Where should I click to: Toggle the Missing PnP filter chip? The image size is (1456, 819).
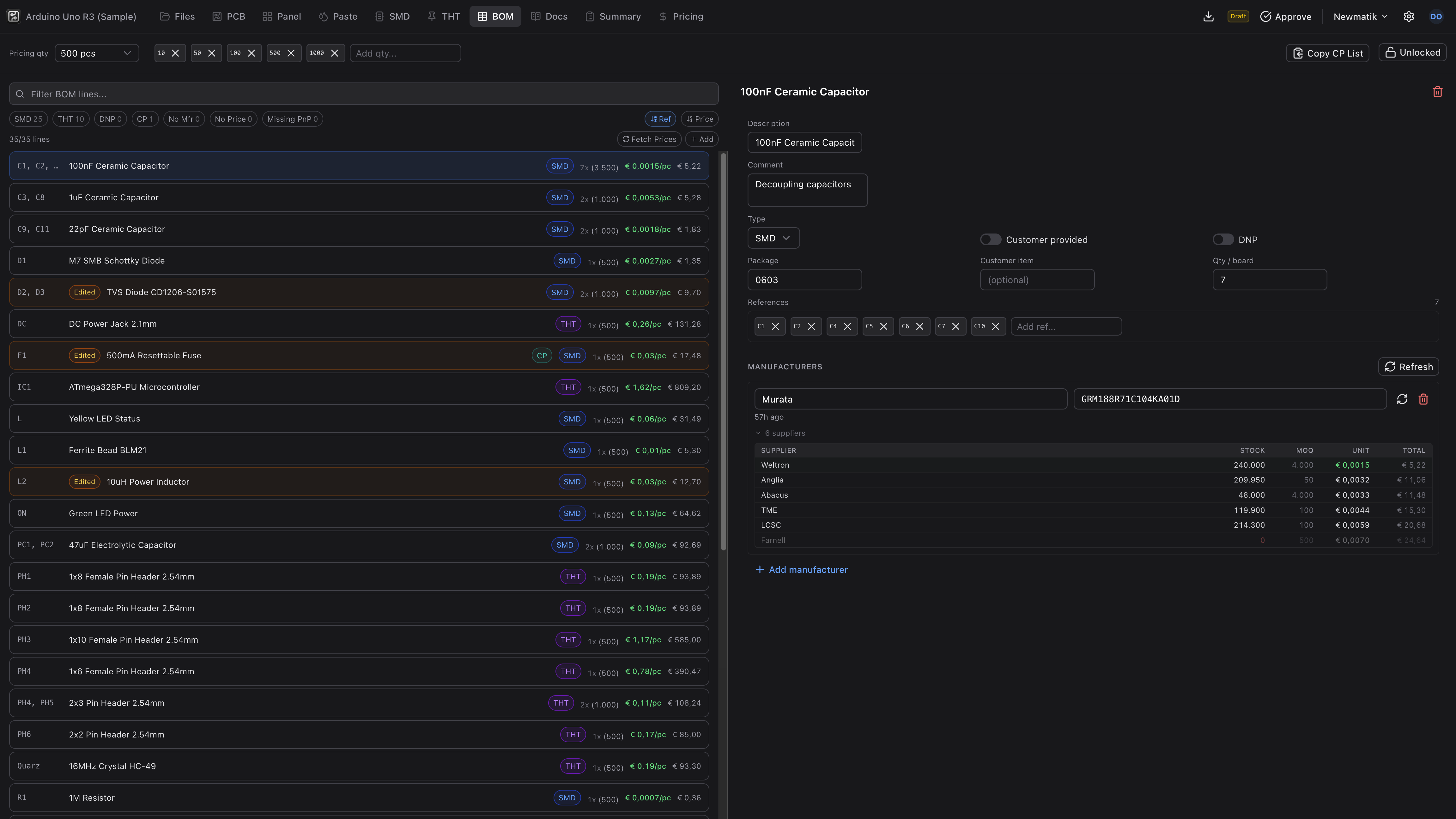coord(292,119)
